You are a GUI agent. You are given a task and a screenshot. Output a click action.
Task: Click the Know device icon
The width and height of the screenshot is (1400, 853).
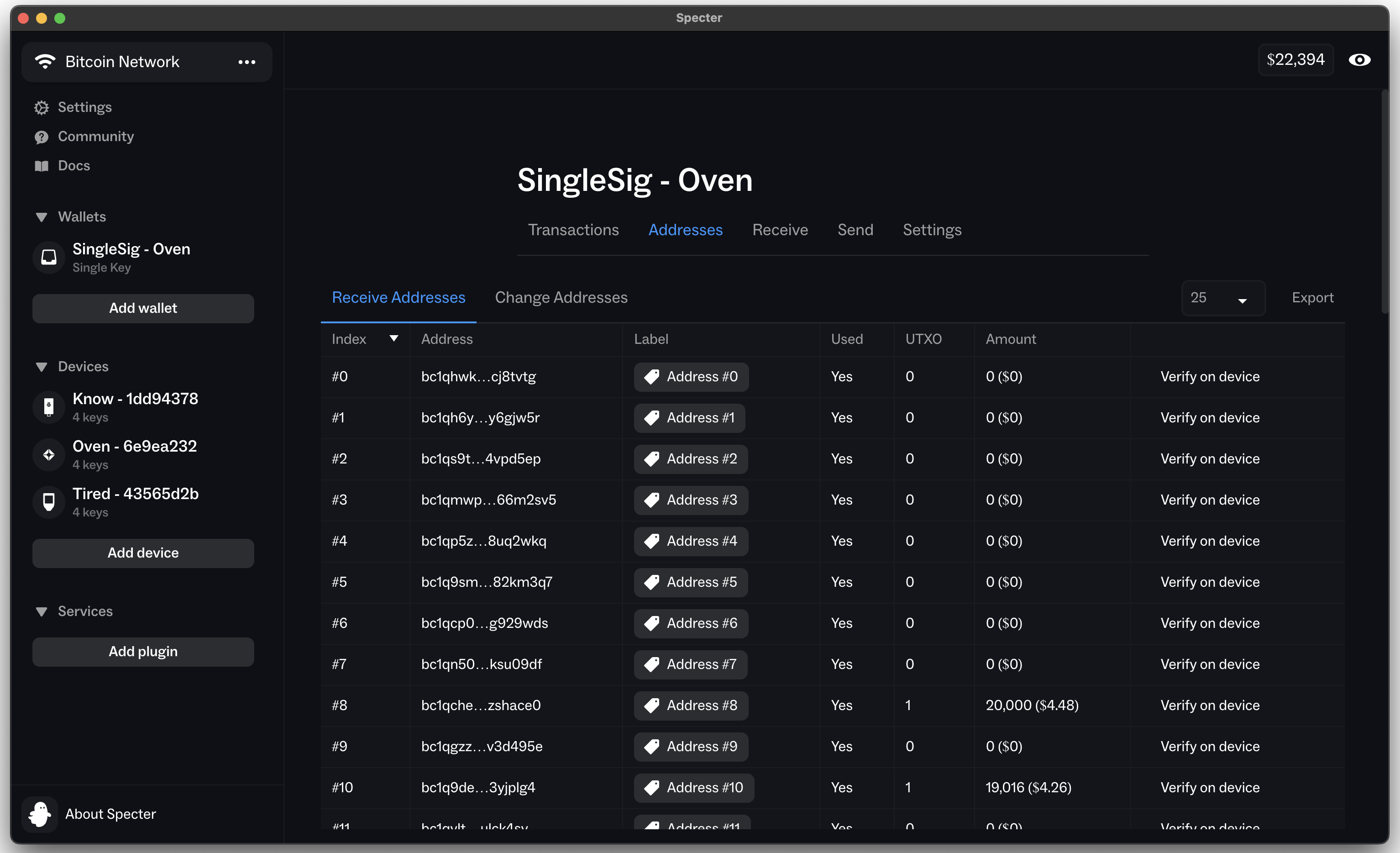(49, 407)
